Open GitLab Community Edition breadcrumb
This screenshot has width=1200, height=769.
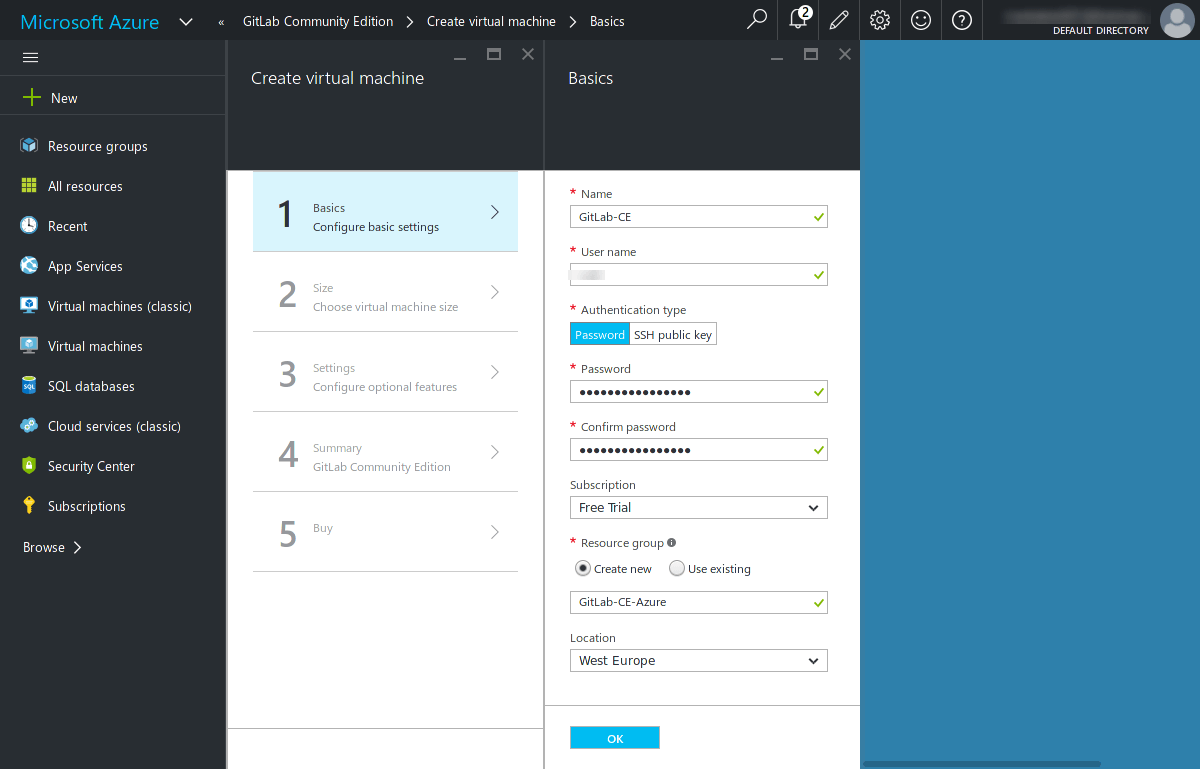click(x=319, y=20)
